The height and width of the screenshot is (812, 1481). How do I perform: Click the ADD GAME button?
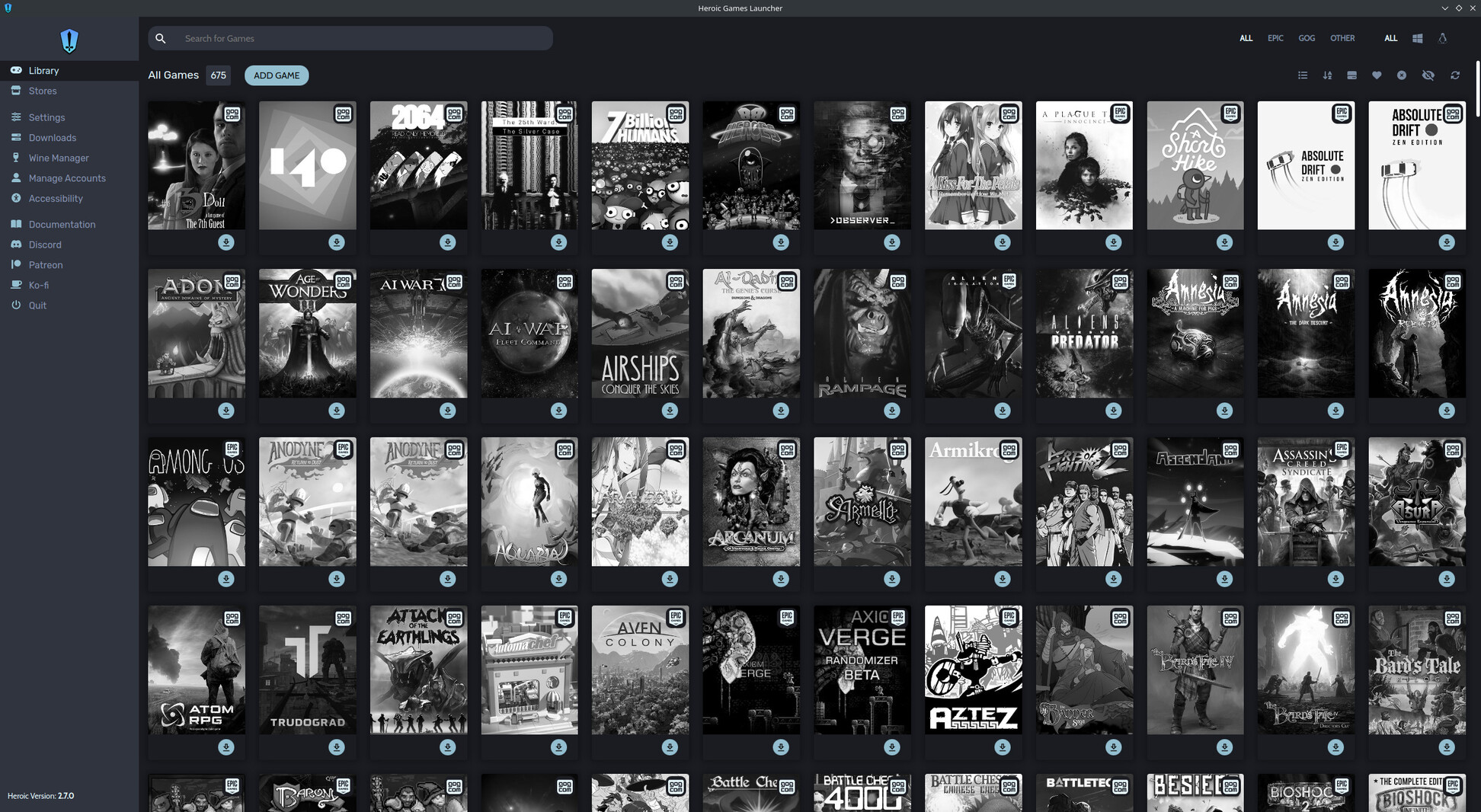277,75
